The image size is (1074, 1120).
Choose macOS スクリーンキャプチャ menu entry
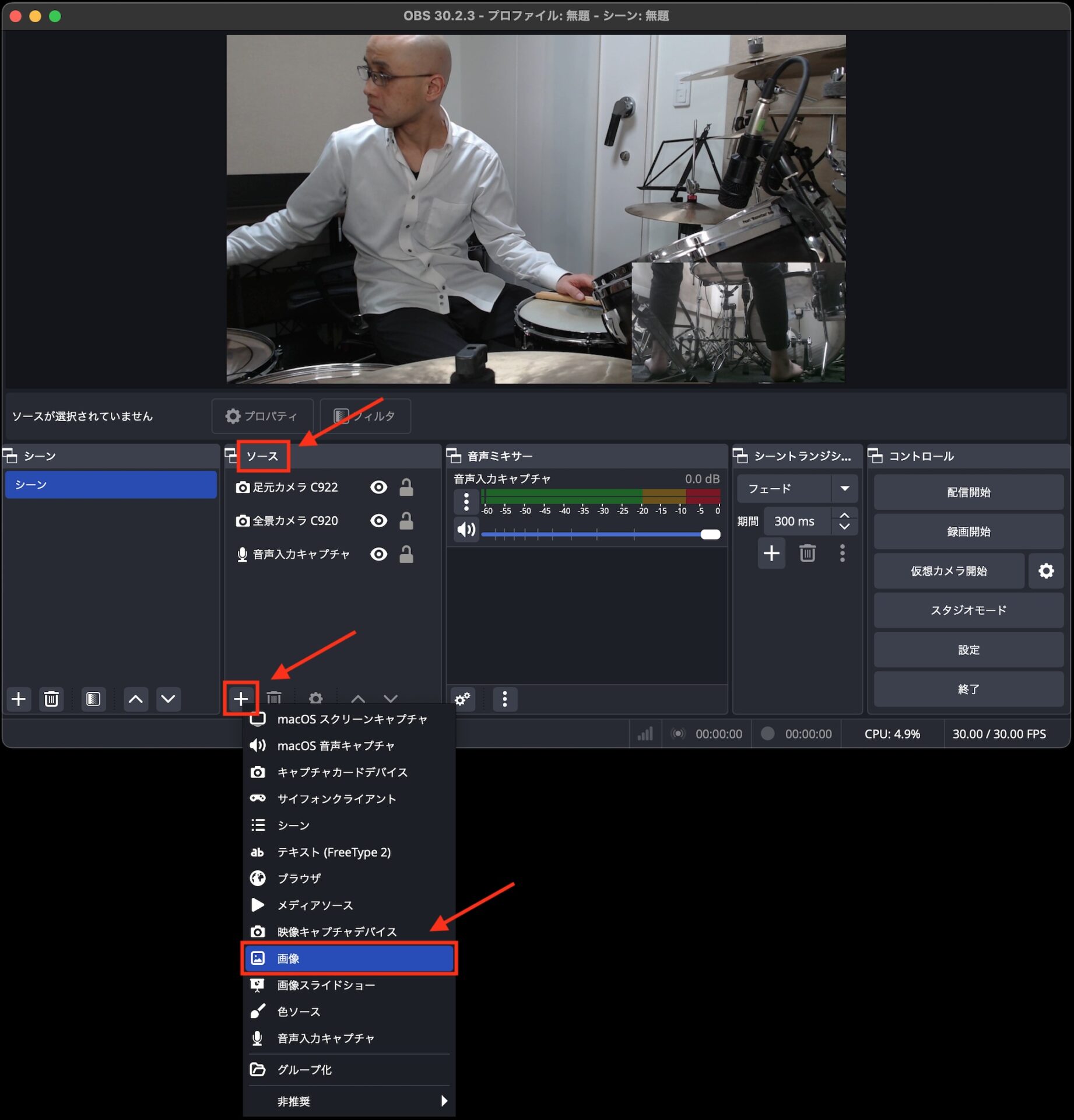[x=349, y=719]
